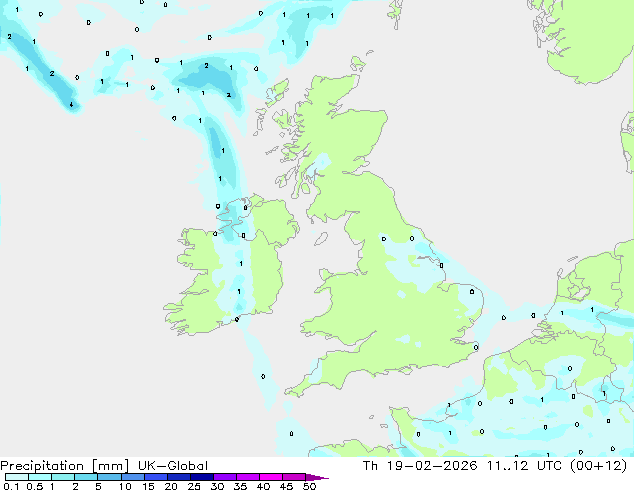
Task: Click the '25' legend scale label
Action: point(194,486)
